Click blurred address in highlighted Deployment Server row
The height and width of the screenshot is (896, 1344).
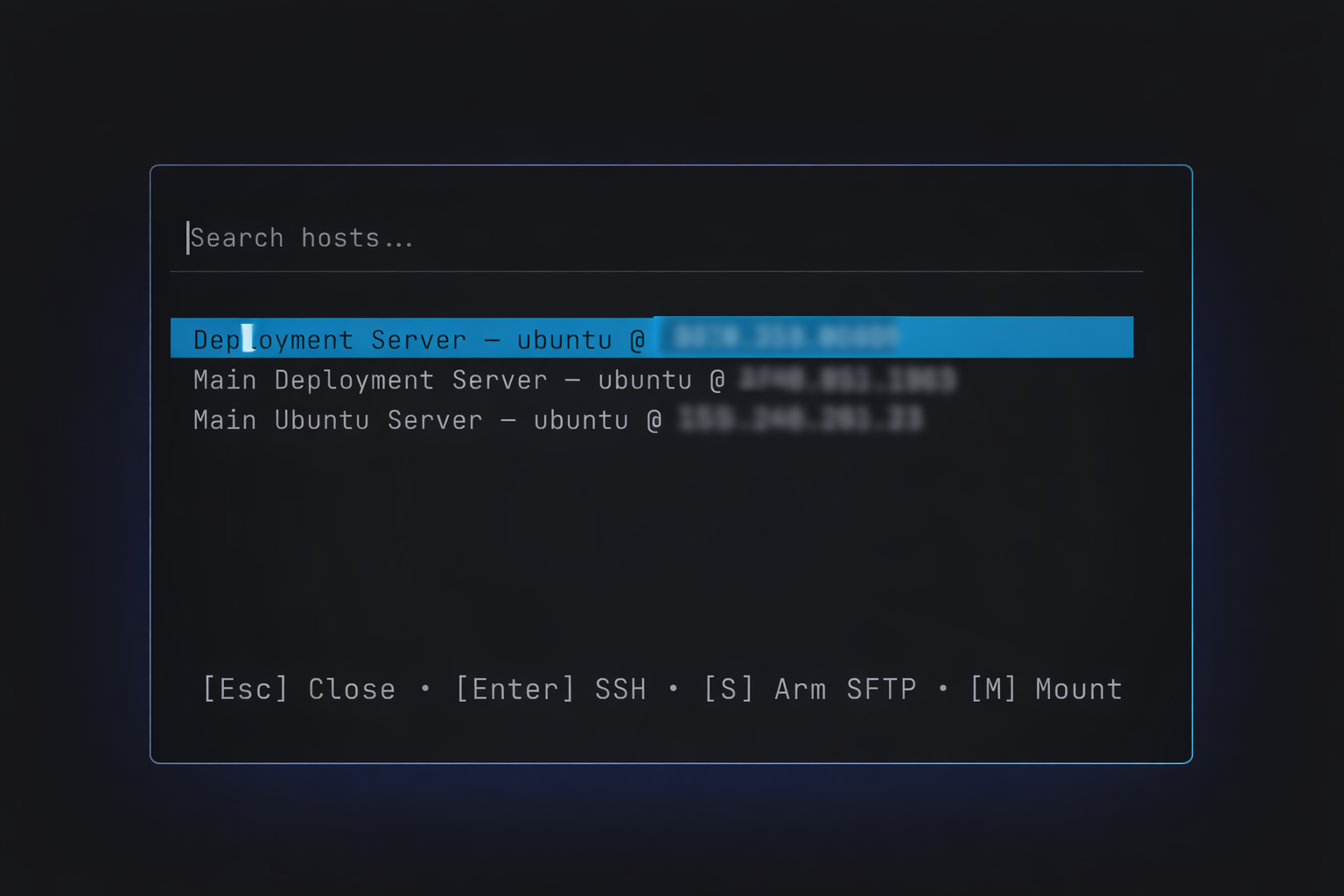(x=786, y=338)
